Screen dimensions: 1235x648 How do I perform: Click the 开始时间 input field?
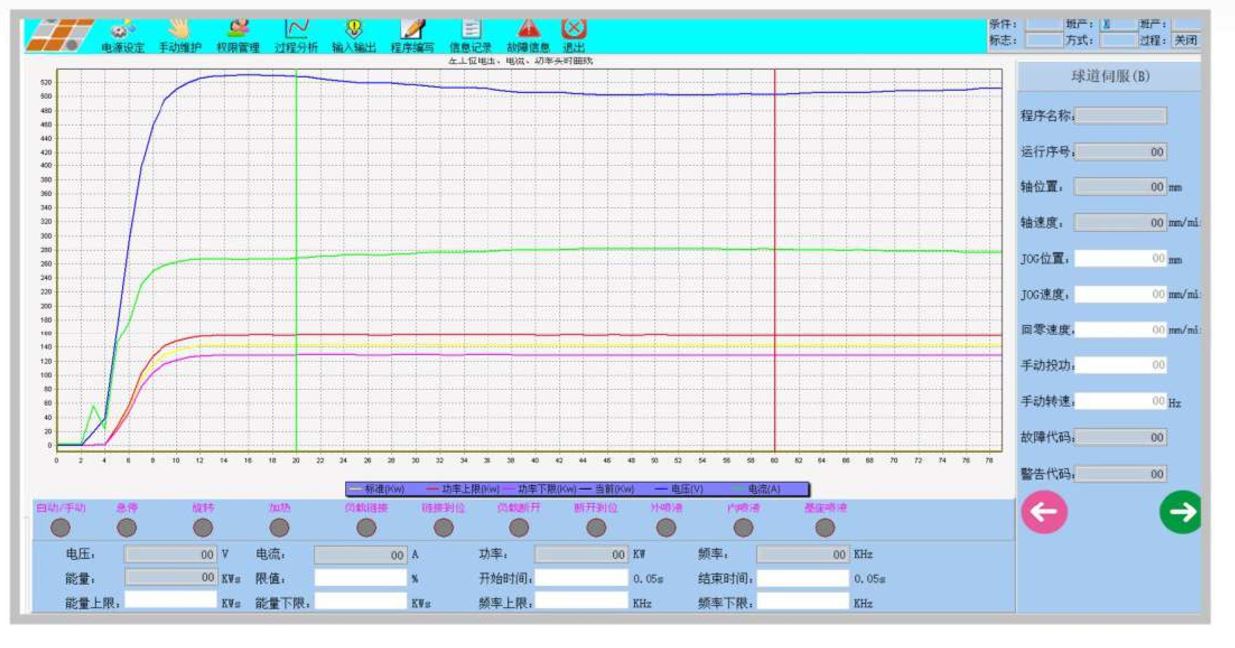click(581, 577)
